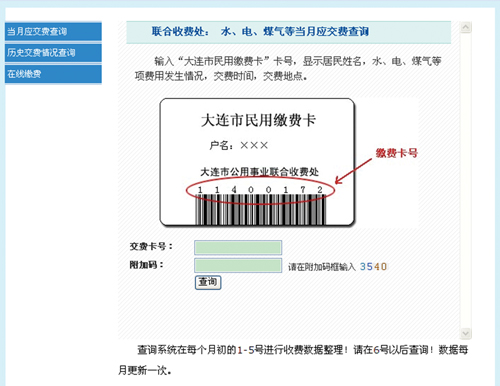Image resolution: width=500 pixels, height=386 pixels.
Task: Click the 请在附加码框输入 hint text
Action: (322, 267)
